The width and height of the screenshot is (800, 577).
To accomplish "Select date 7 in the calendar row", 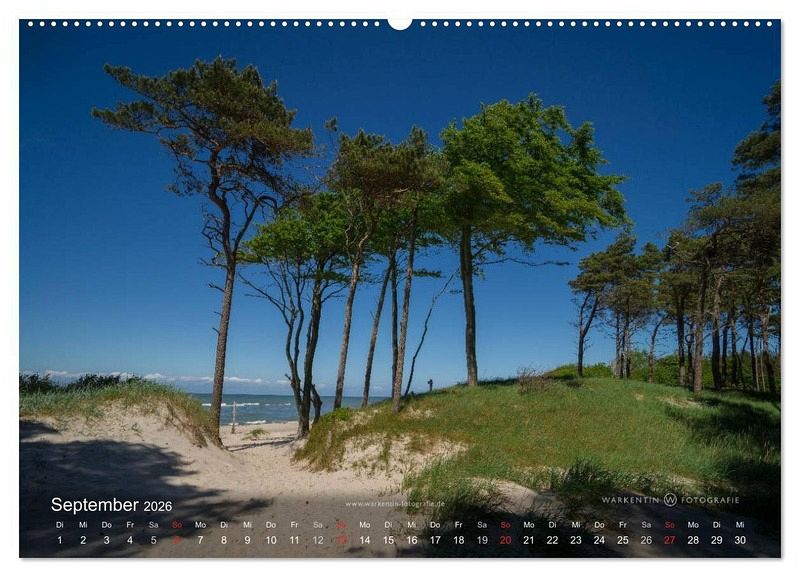I will pos(201,540).
